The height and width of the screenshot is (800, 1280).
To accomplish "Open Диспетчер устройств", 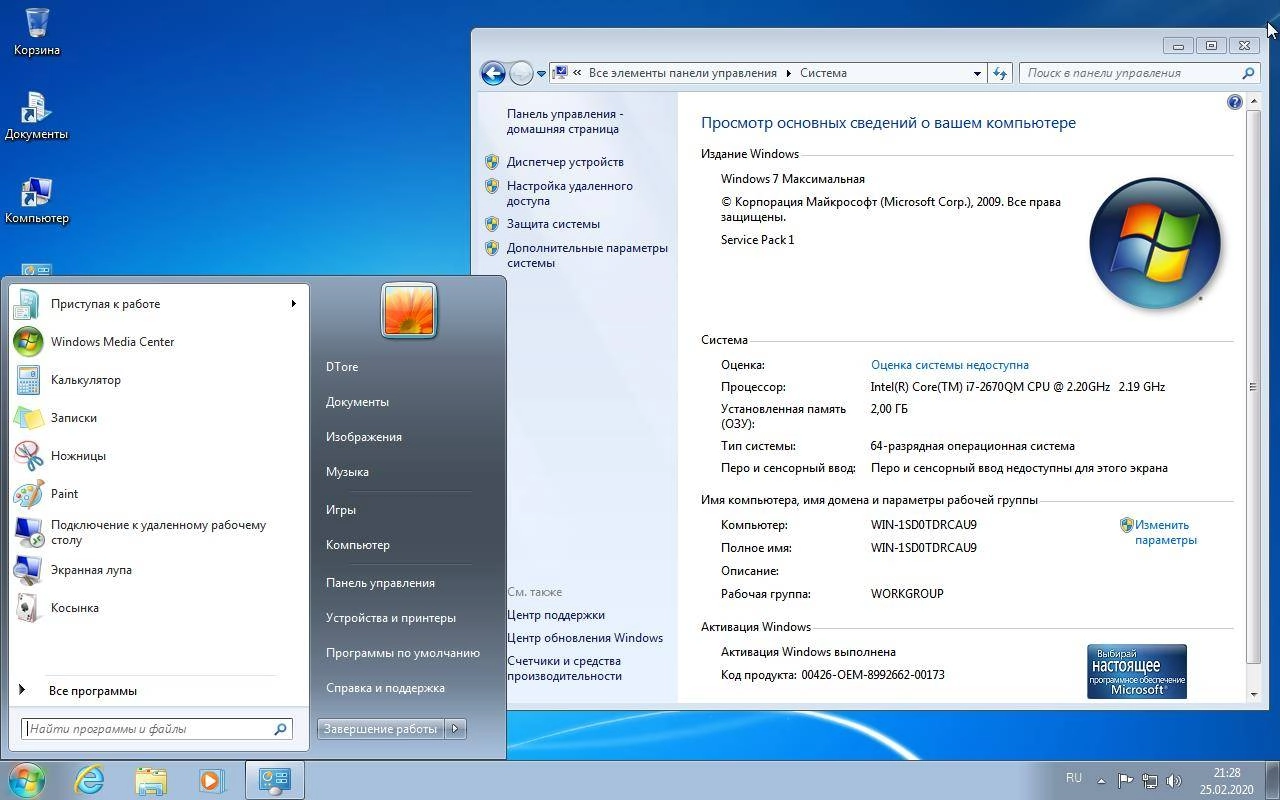I will pos(565,162).
